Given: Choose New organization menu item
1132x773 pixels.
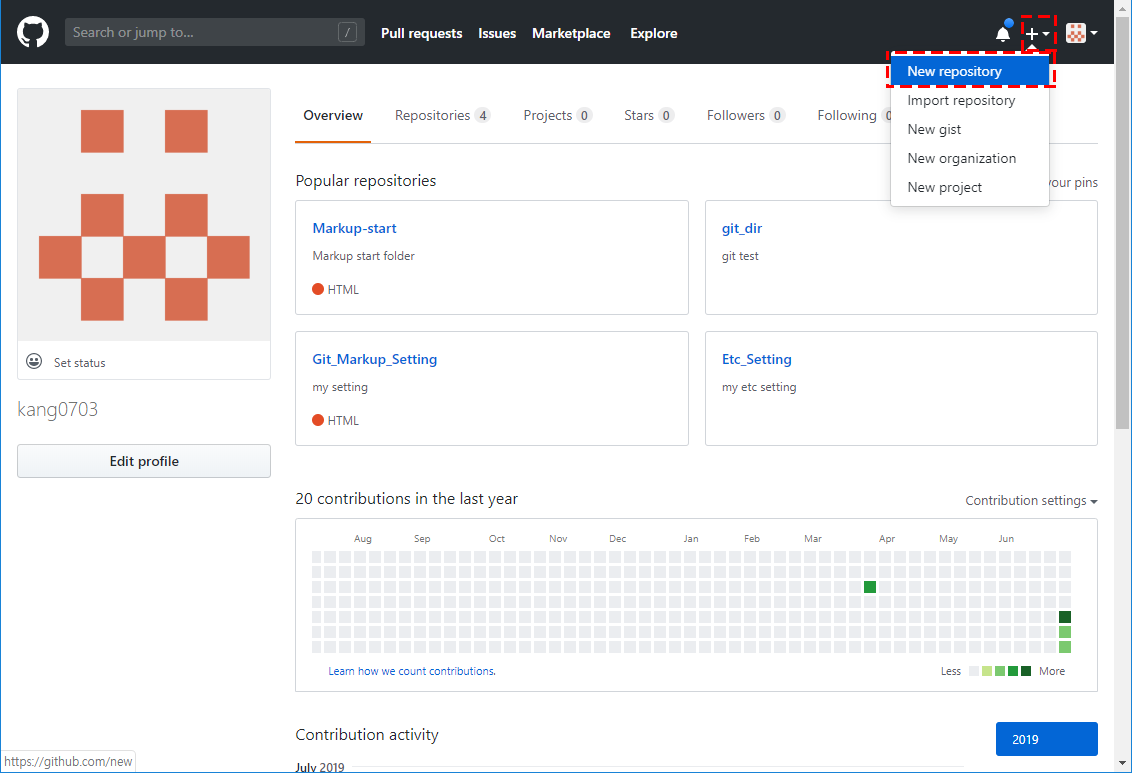Looking at the screenshot, I should [970, 158].
